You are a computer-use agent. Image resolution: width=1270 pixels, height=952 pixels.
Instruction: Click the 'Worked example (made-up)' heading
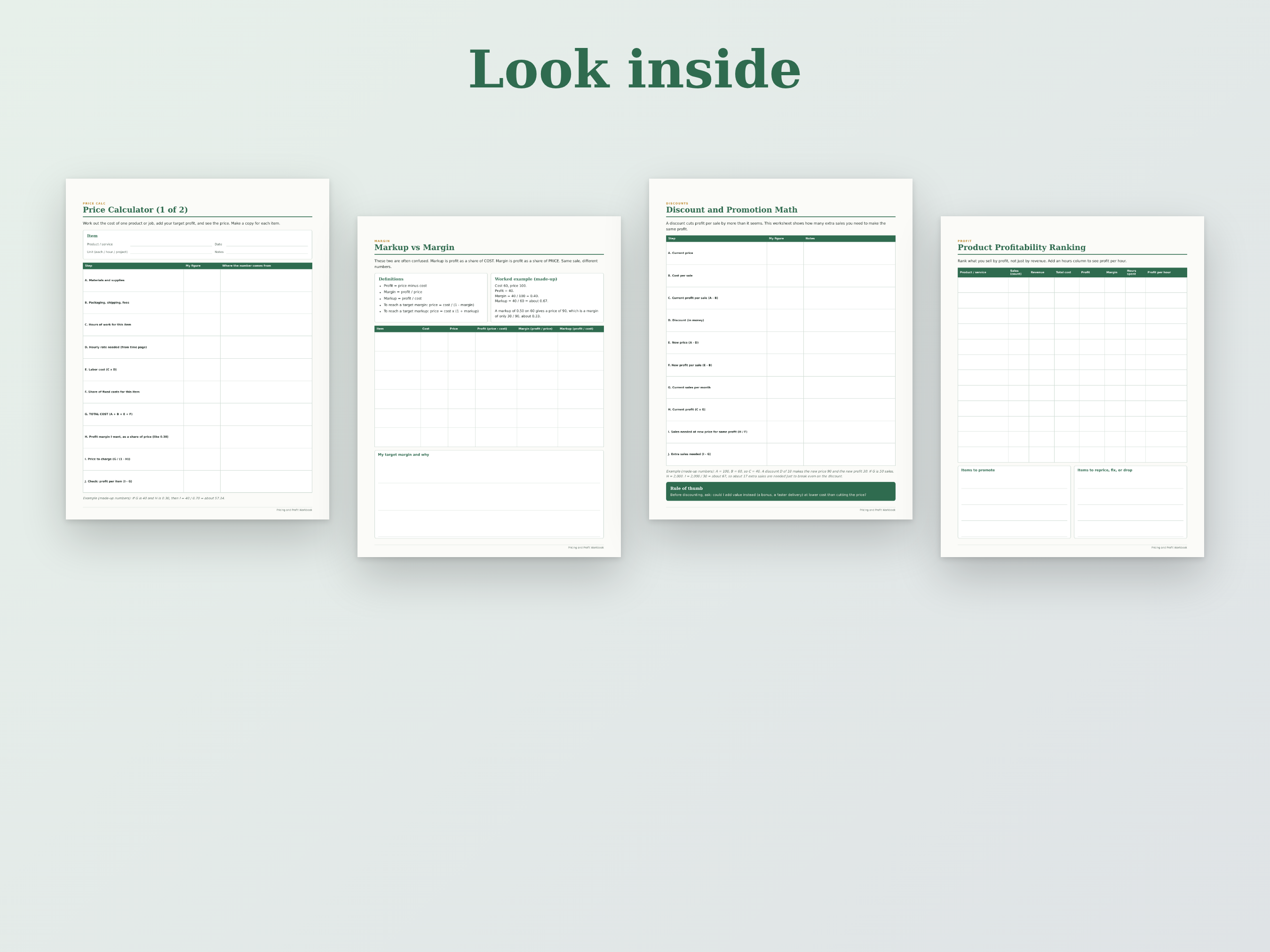[x=526, y=279]
